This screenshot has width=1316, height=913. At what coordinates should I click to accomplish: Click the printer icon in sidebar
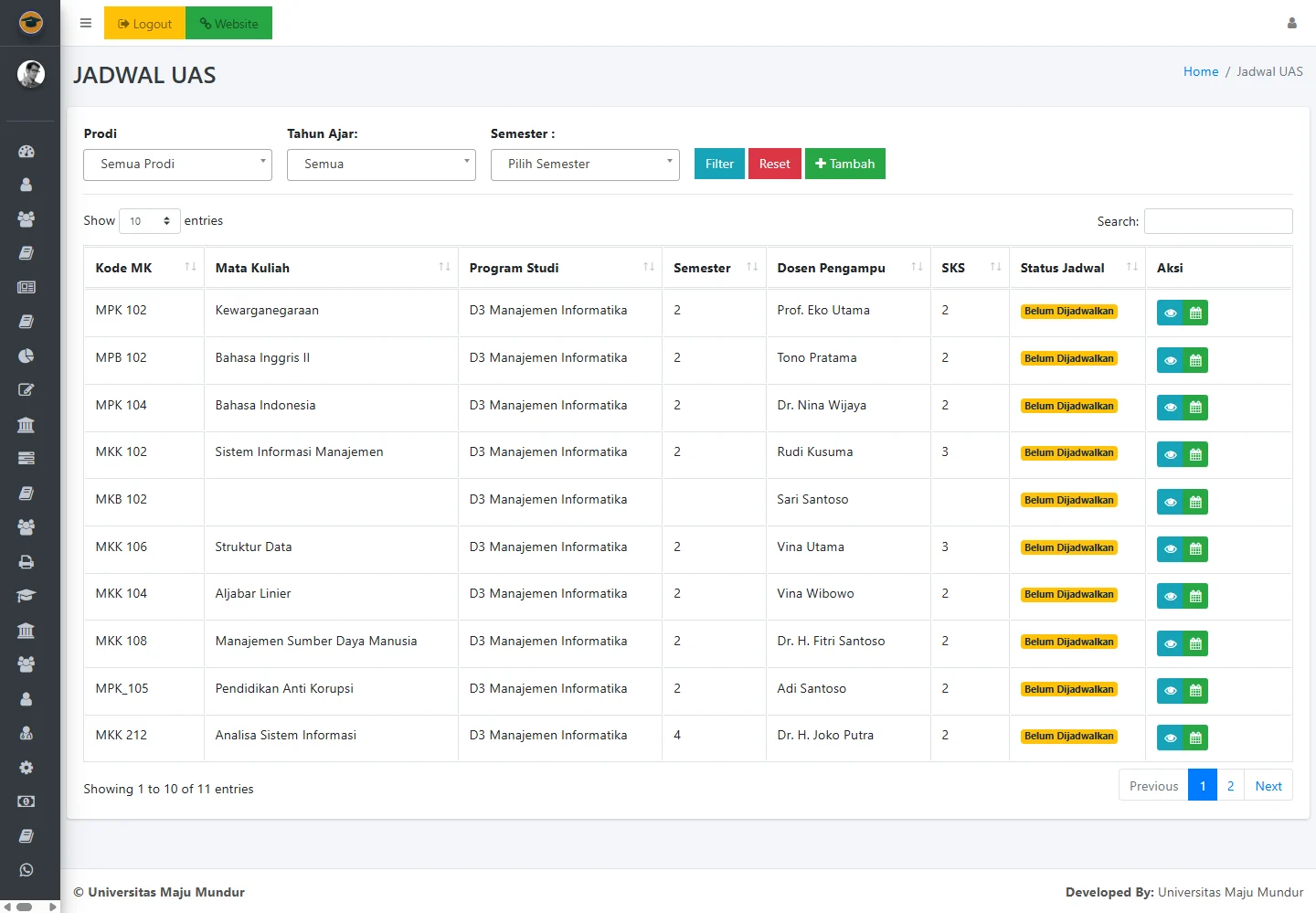pos(27,562)
